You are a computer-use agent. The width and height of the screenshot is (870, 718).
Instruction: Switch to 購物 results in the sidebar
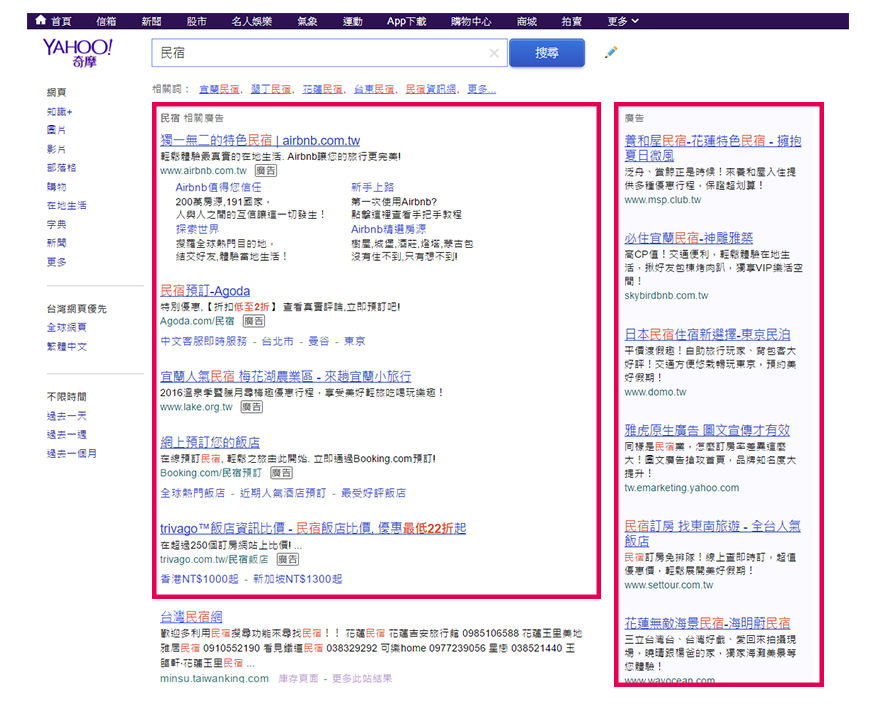point(57,186)
